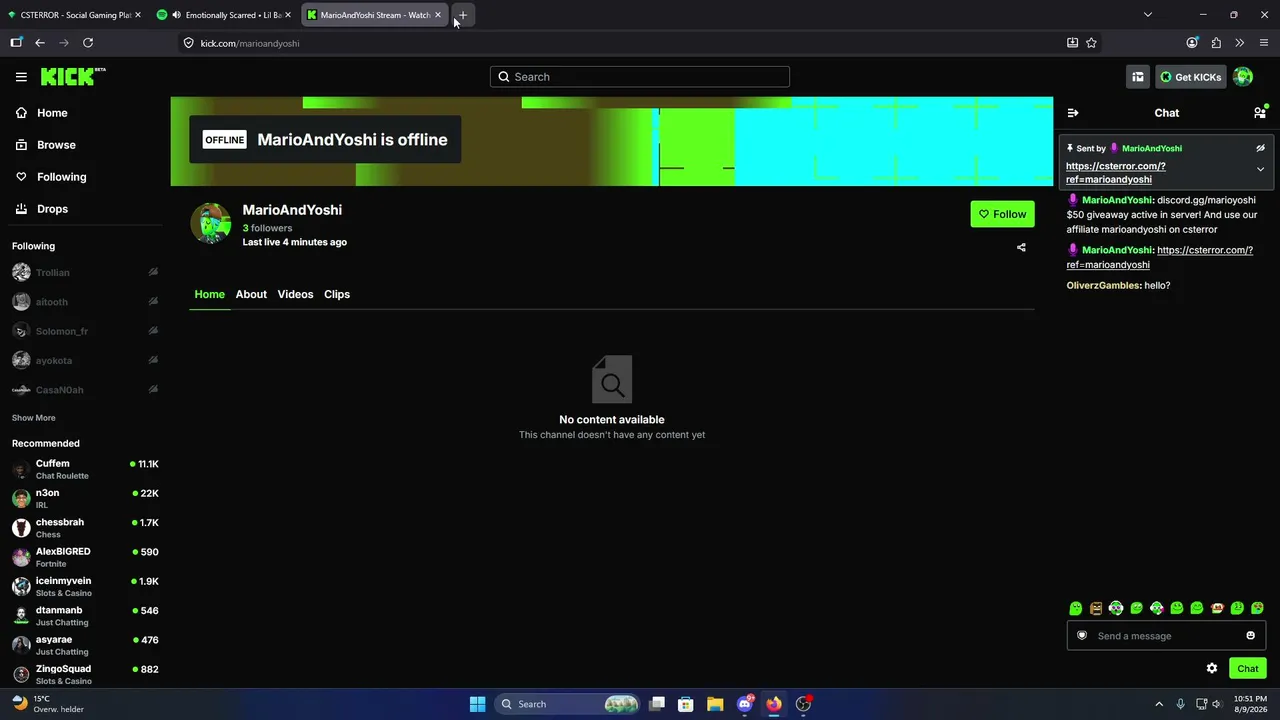Expand followed channels with Show More

(x=34, y=418)
